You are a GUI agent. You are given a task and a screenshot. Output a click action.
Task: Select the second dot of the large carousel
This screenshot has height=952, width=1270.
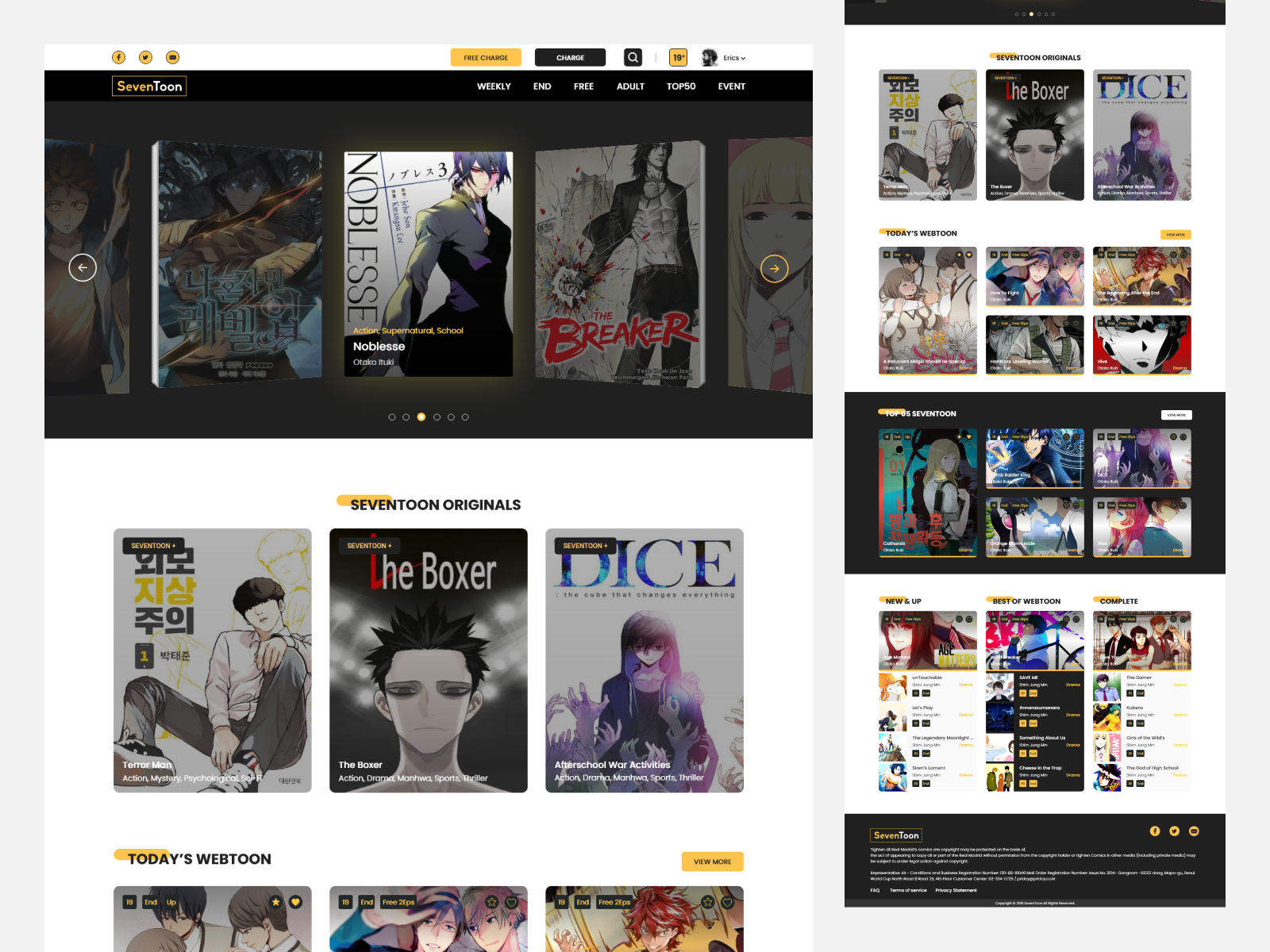coord(406,416)
